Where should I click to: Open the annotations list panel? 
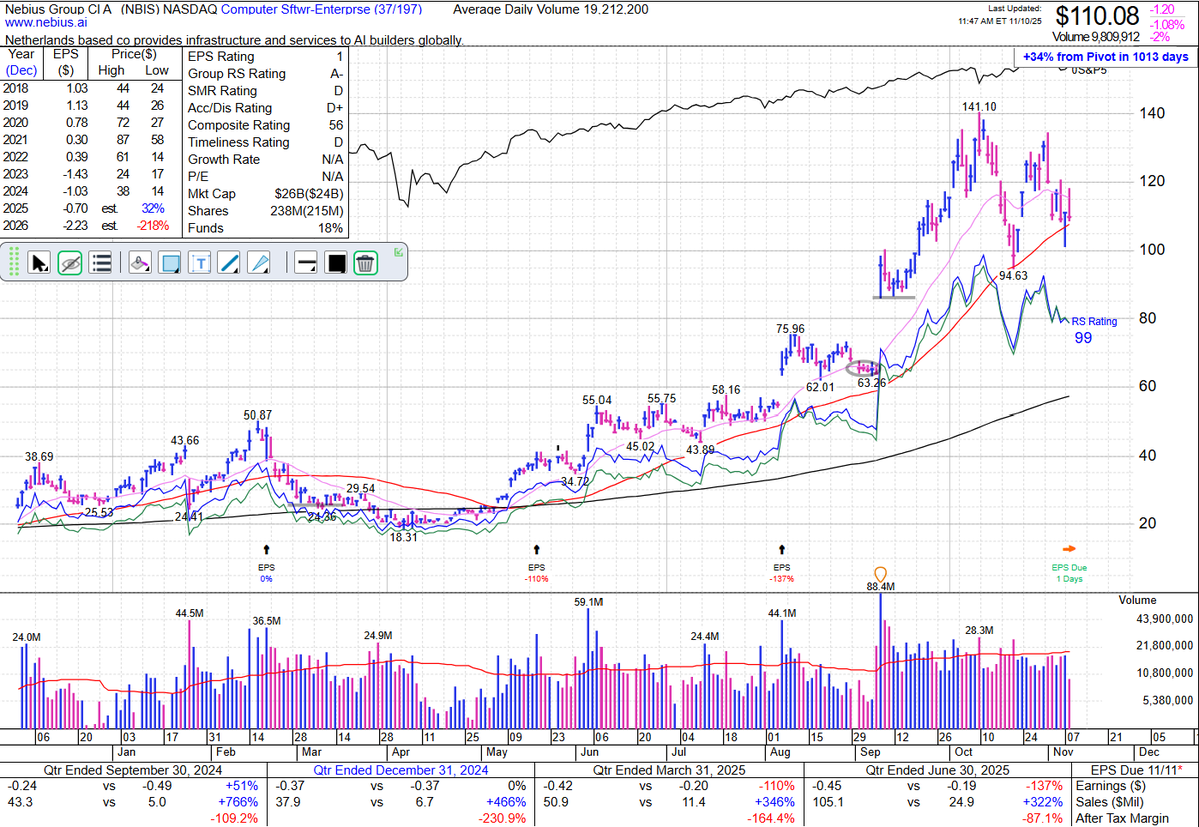click(98, 262)
